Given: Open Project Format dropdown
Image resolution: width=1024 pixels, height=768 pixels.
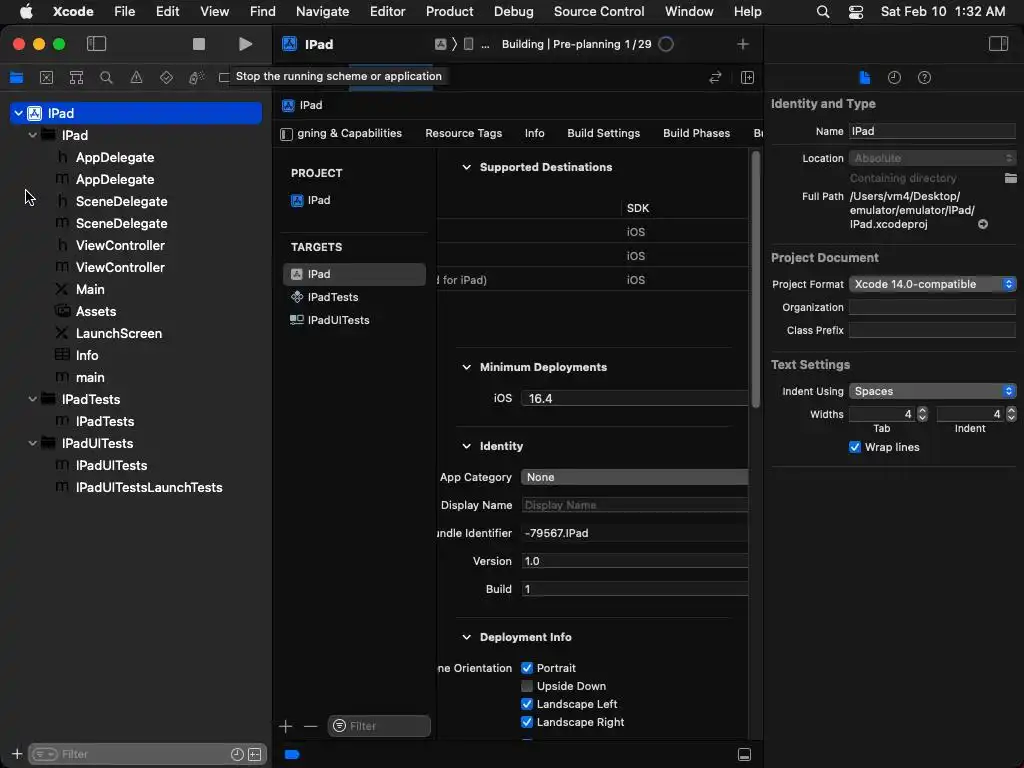Looking at the screenshot, I should [x=933, y=284].
